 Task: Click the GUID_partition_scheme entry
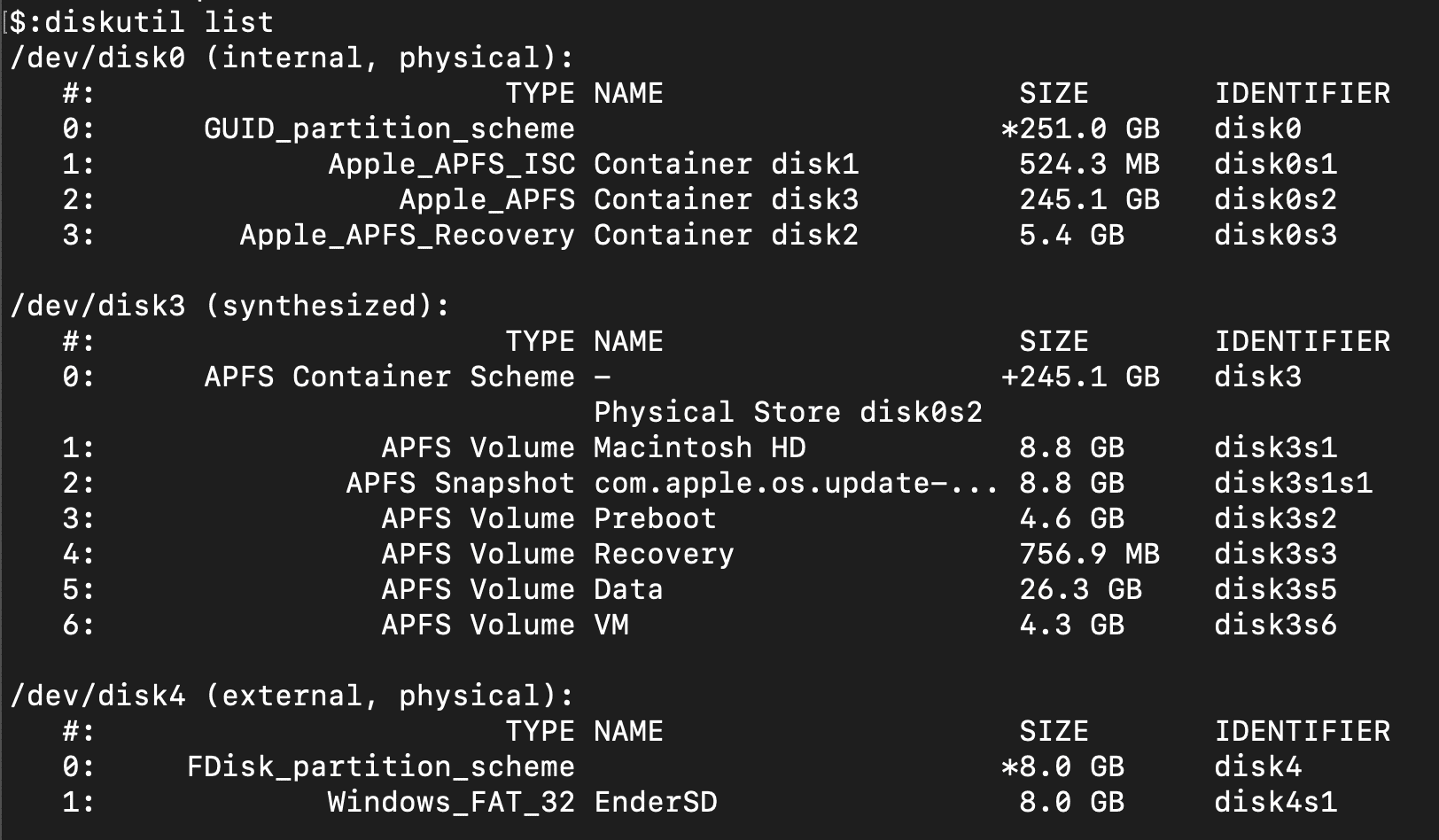pyautogui.click(x=389, y=129)
